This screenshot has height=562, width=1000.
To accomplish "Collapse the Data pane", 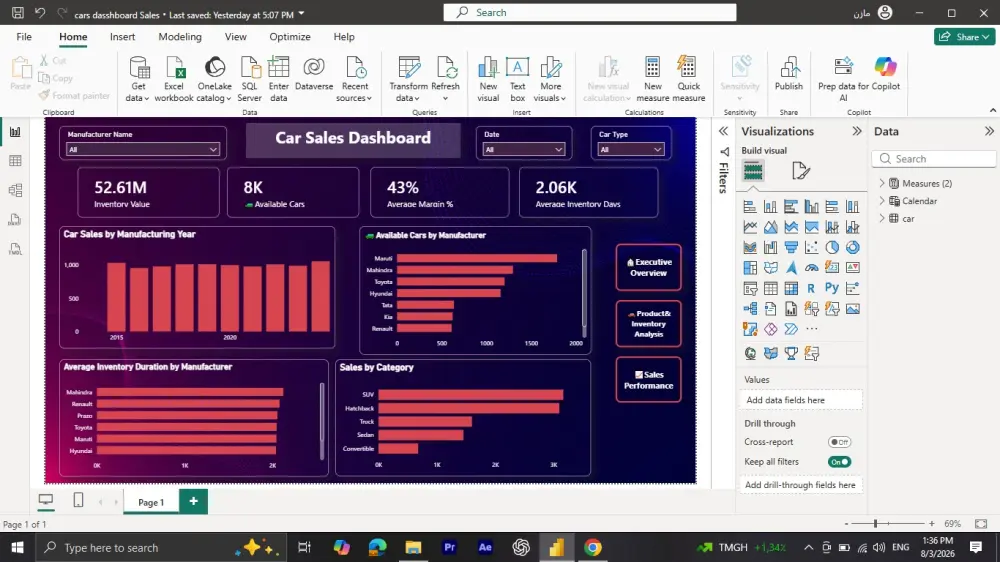I will pyautogui.click(x=989, y=131).
